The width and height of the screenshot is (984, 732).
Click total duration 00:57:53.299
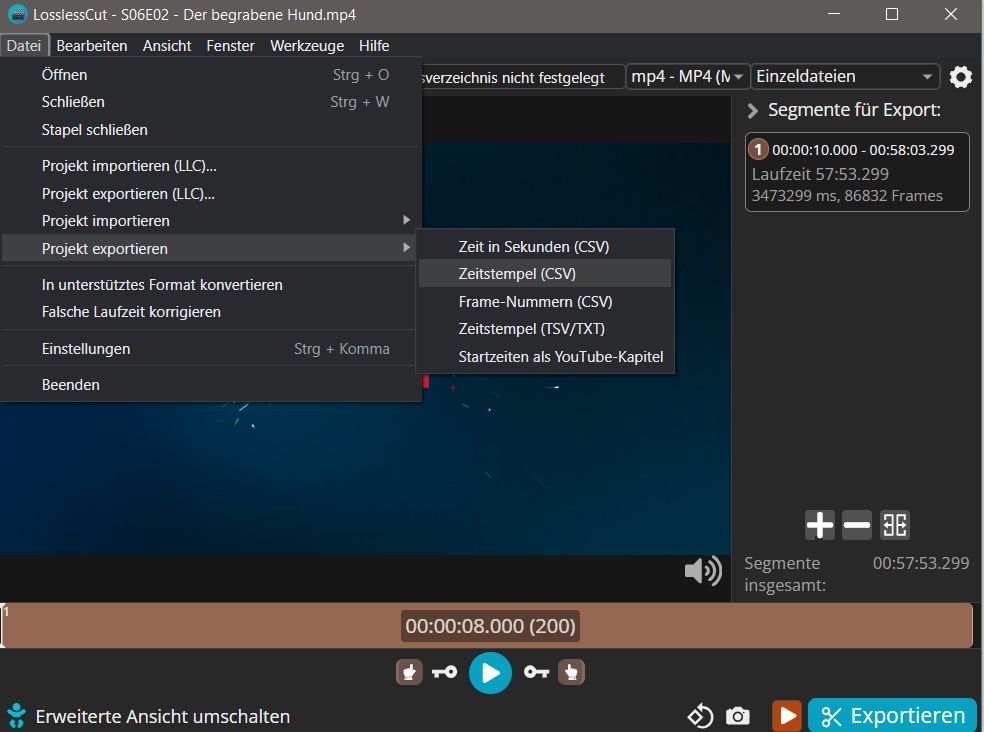(921, 563)
